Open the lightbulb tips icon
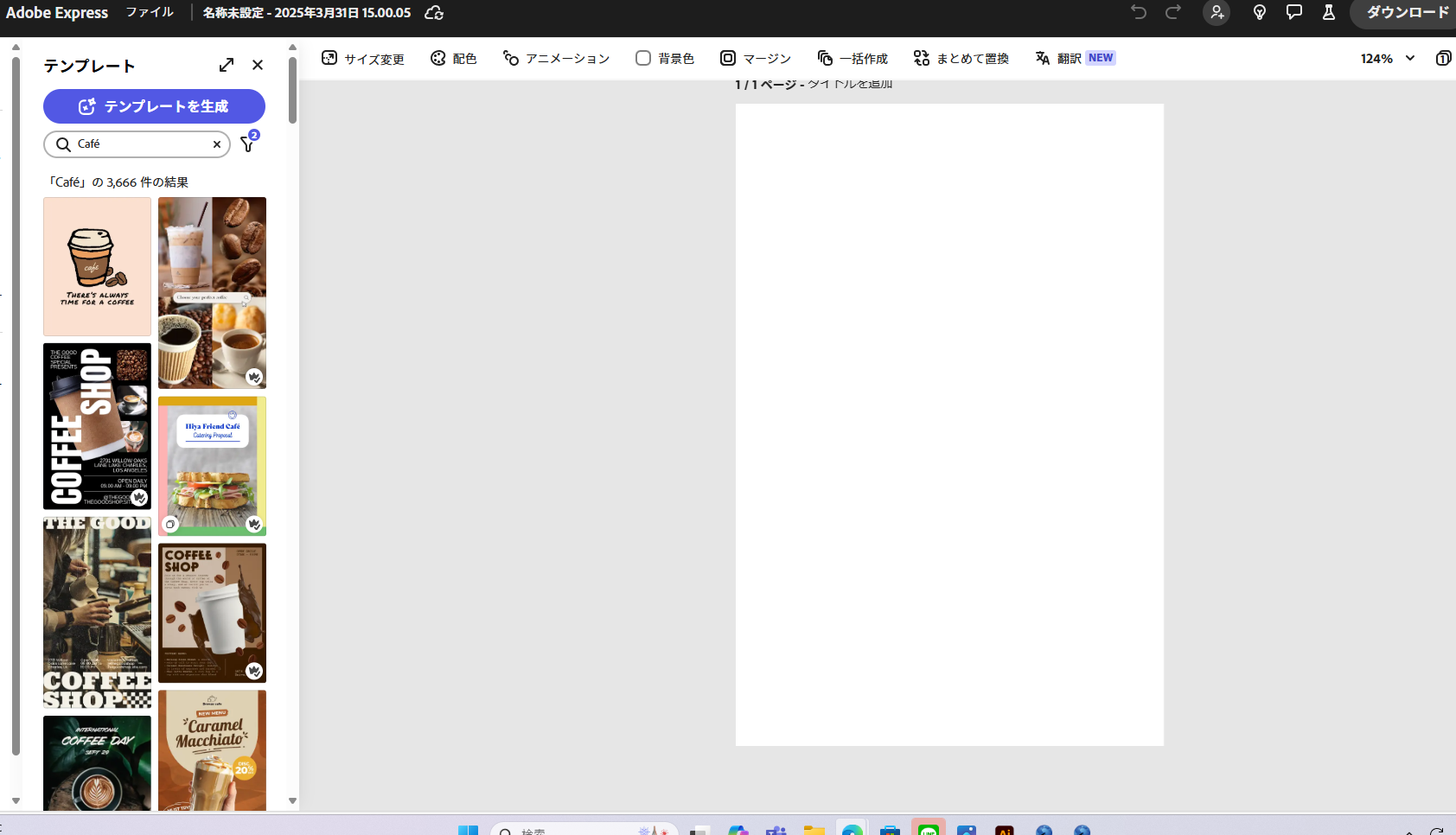 1259,12
